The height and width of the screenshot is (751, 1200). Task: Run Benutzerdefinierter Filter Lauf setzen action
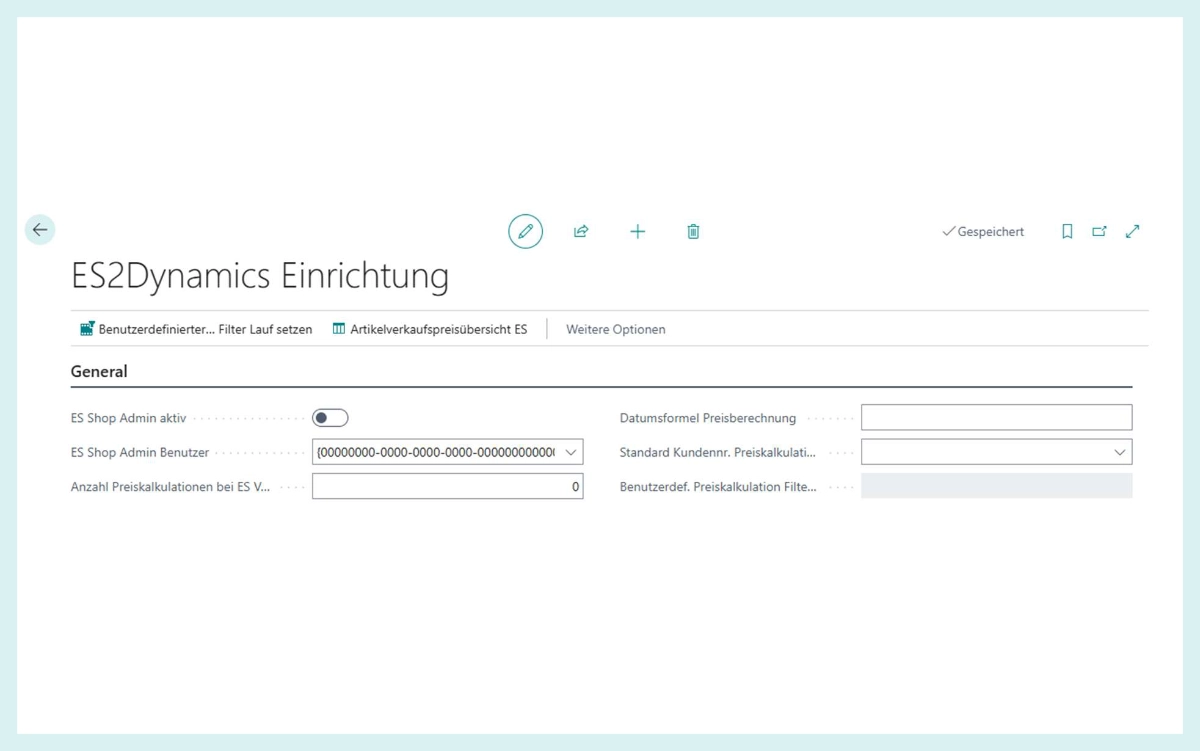pyautogui.click(x=196, y=329)
